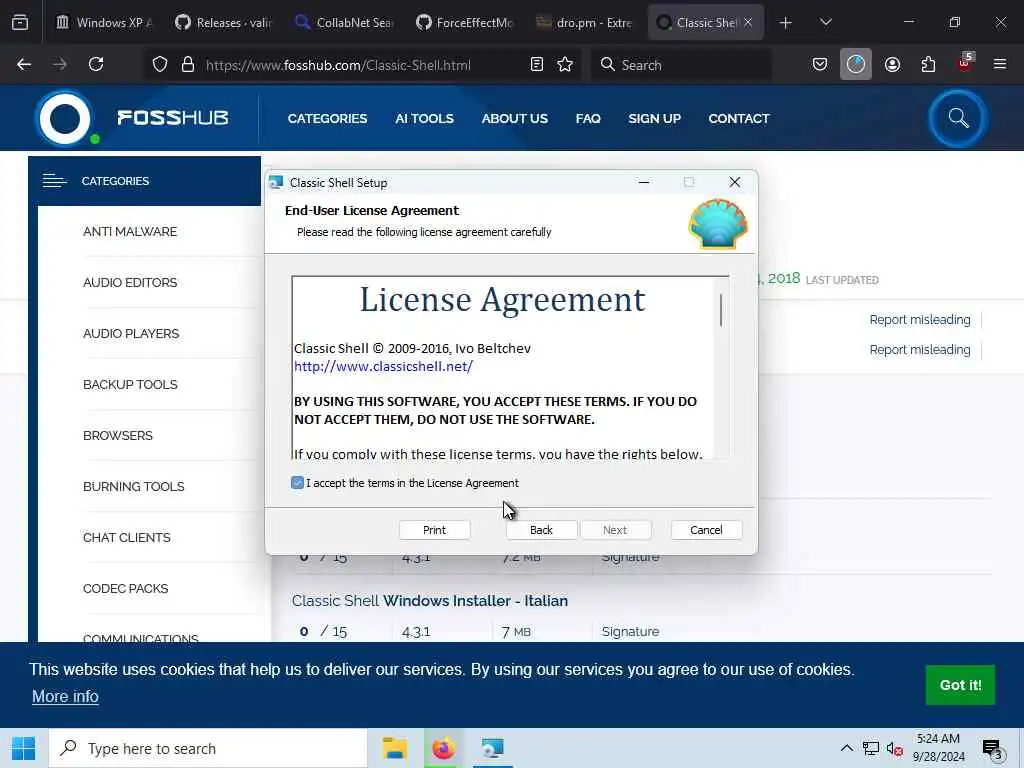Click the network icon in system tray
This screenshot has width=1024, height=768.
click(x=871, y=749)
